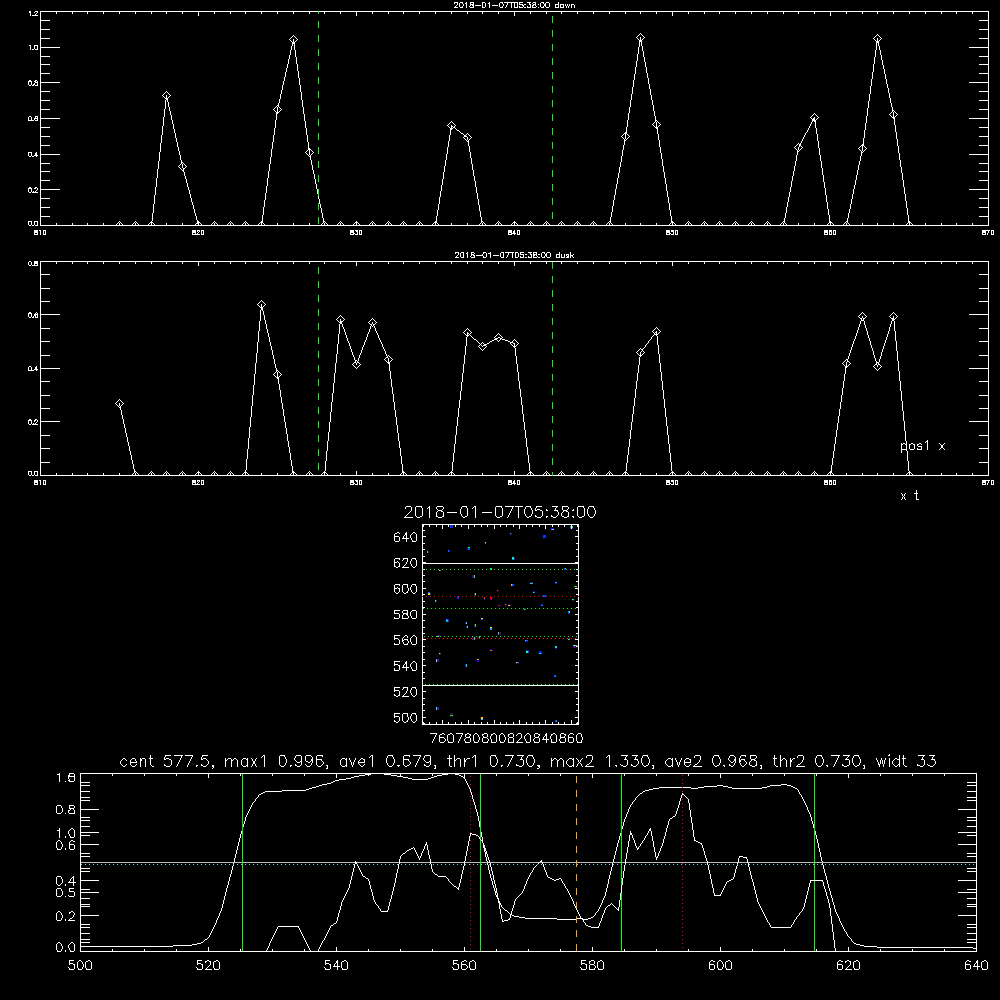Click the horizontal dotted threshold line in bottom plot
This screenshot has width=1000, height=1000.
(x=528, y=864)
